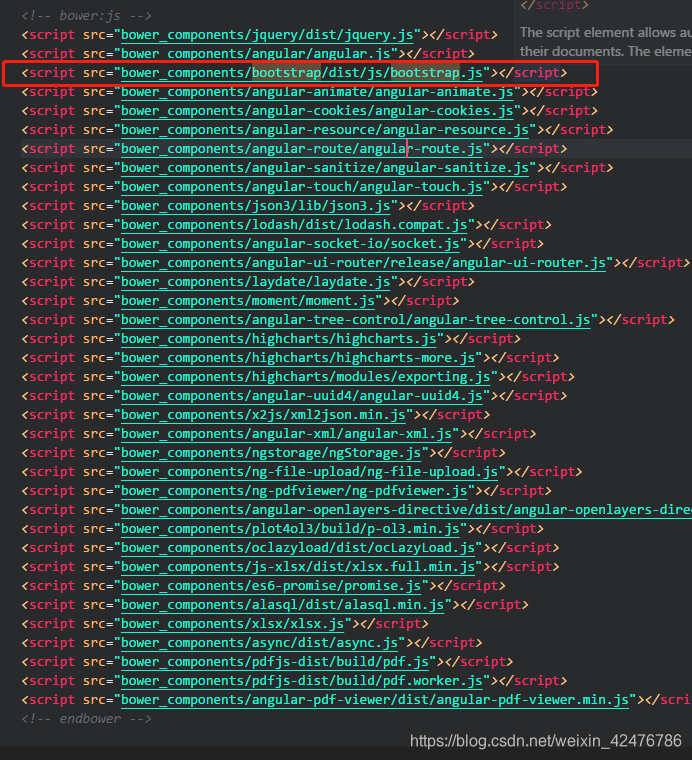Click the json3.js script path
The height and width of the screenshot is (760, 692).
coord(255,206)
